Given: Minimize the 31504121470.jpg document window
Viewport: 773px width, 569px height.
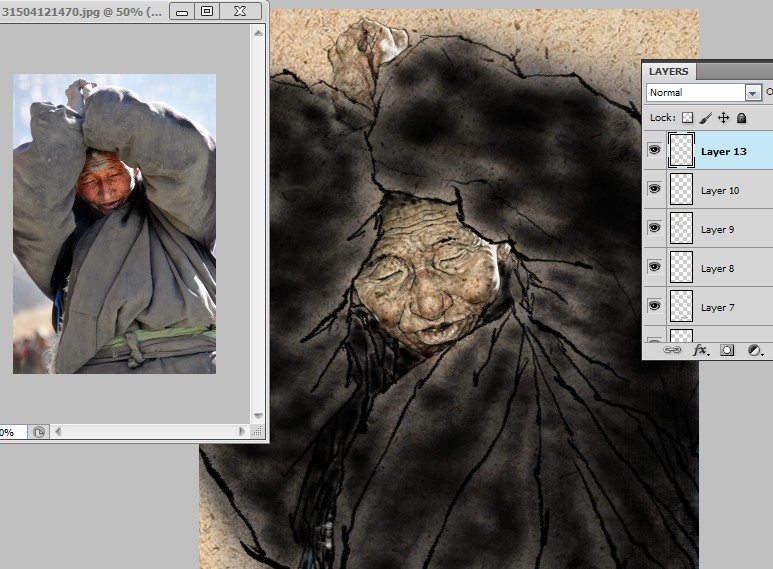Looking at the screenshot, I should click(x=182, y=12).
